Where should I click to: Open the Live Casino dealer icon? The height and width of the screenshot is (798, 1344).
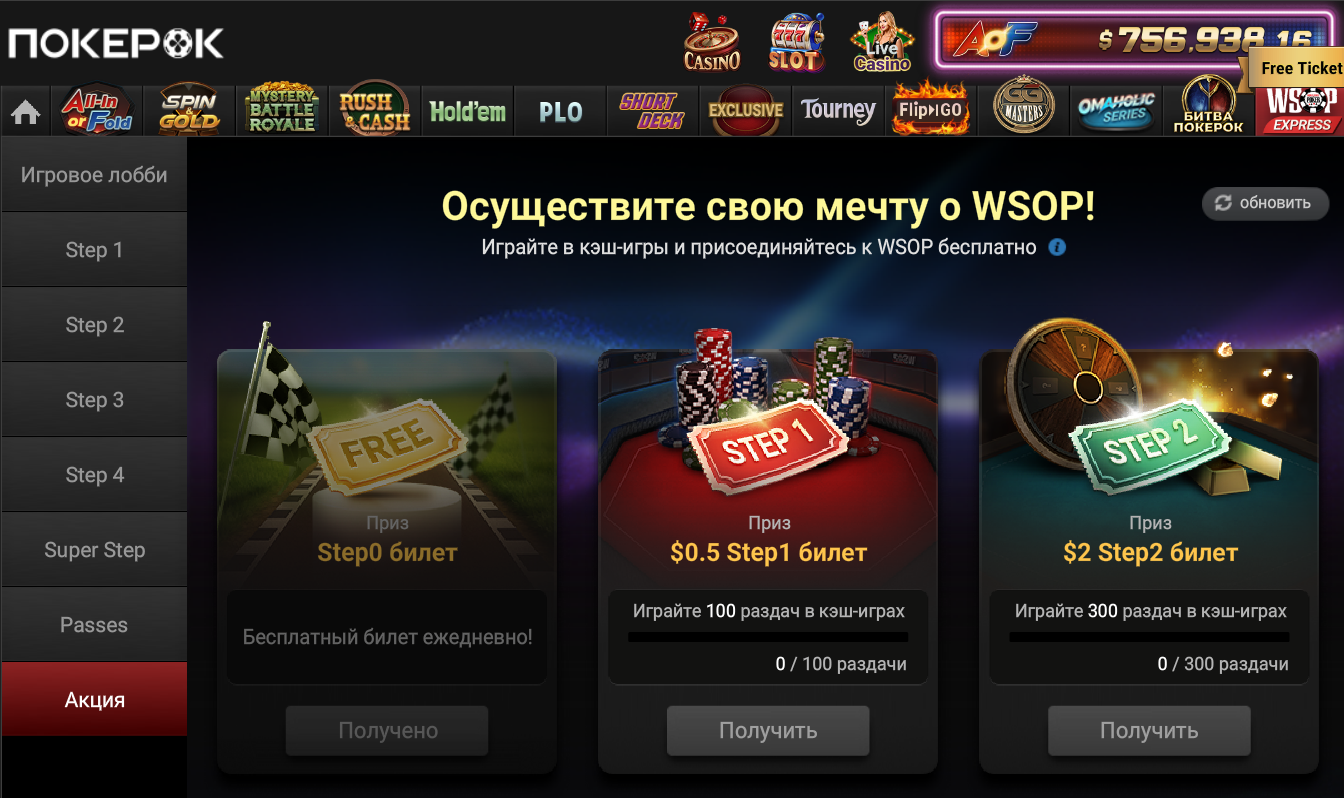tap(881, 41)
